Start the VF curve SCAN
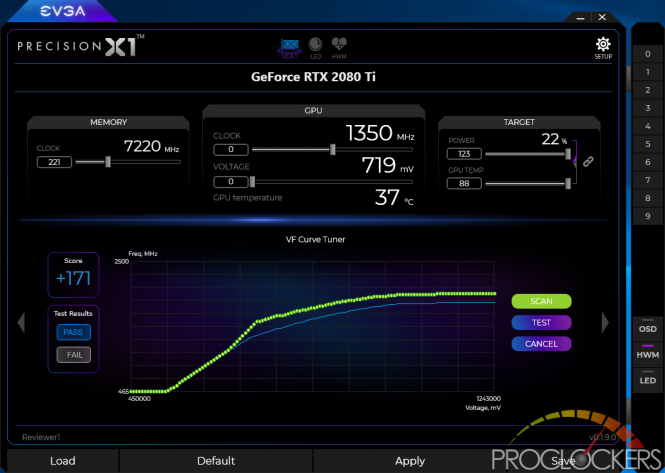The height and width of the screenshot is (473, 665). (x=541, y=301)
